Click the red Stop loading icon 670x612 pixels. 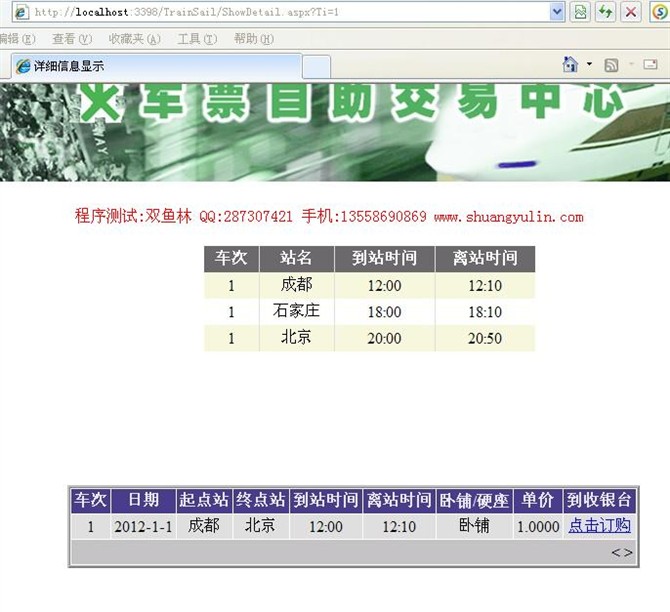[x=631, y=12]
